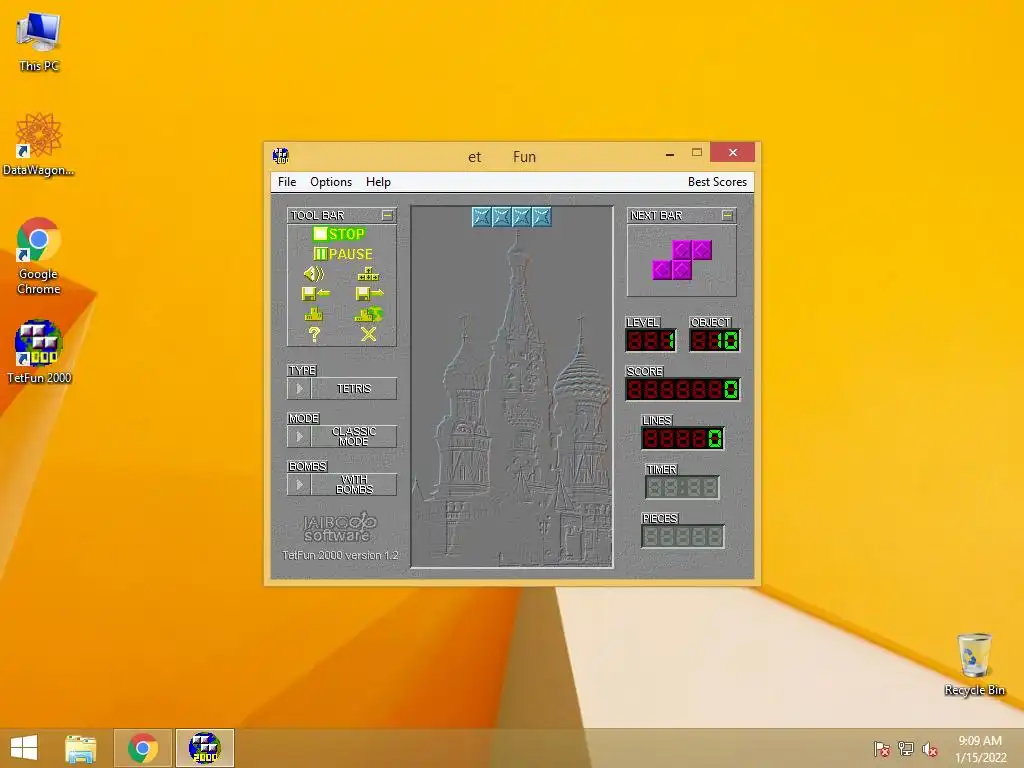Switch to Chrome in taskbar

coord(143,748)
